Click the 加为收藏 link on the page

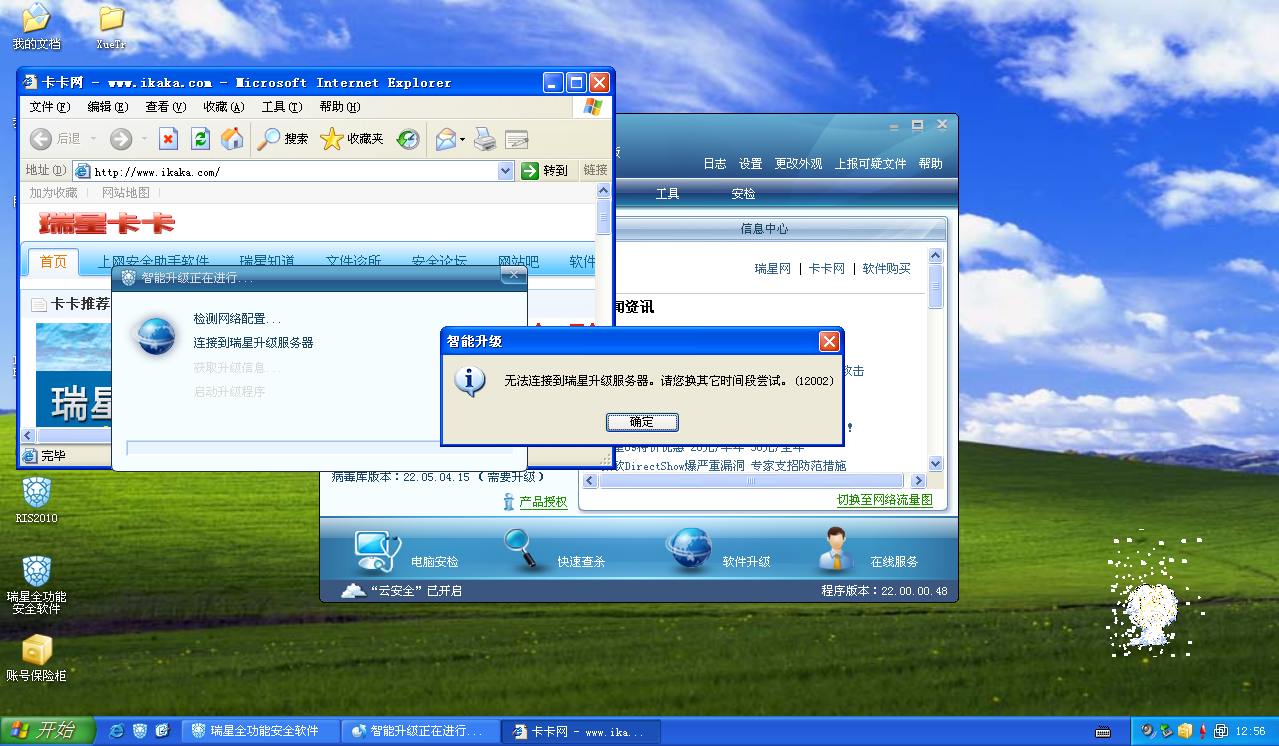pyautogui.click(x=53, y=192)
